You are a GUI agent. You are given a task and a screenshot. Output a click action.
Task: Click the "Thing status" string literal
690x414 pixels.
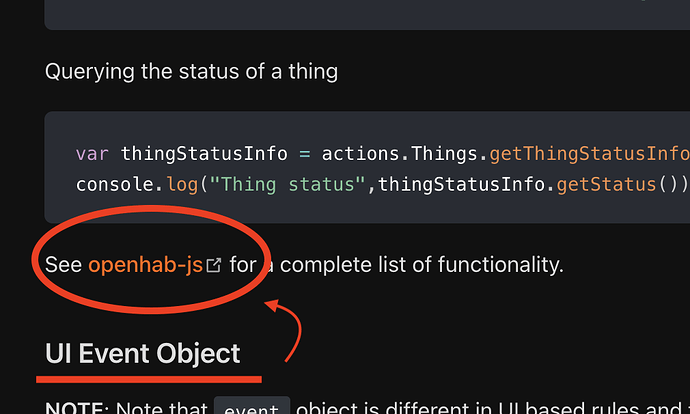click(287, 184)
